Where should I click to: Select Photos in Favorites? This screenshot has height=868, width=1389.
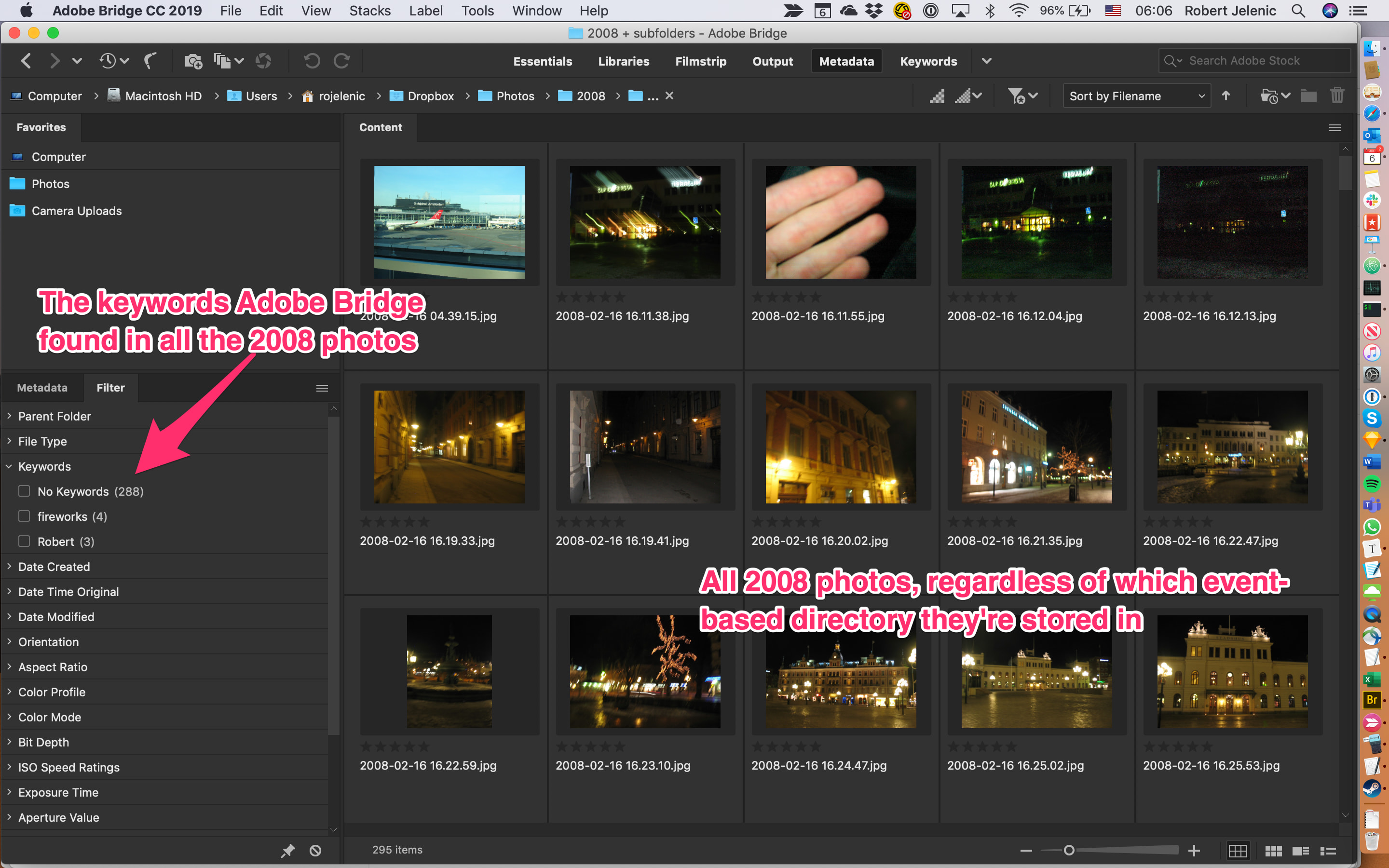51,184
